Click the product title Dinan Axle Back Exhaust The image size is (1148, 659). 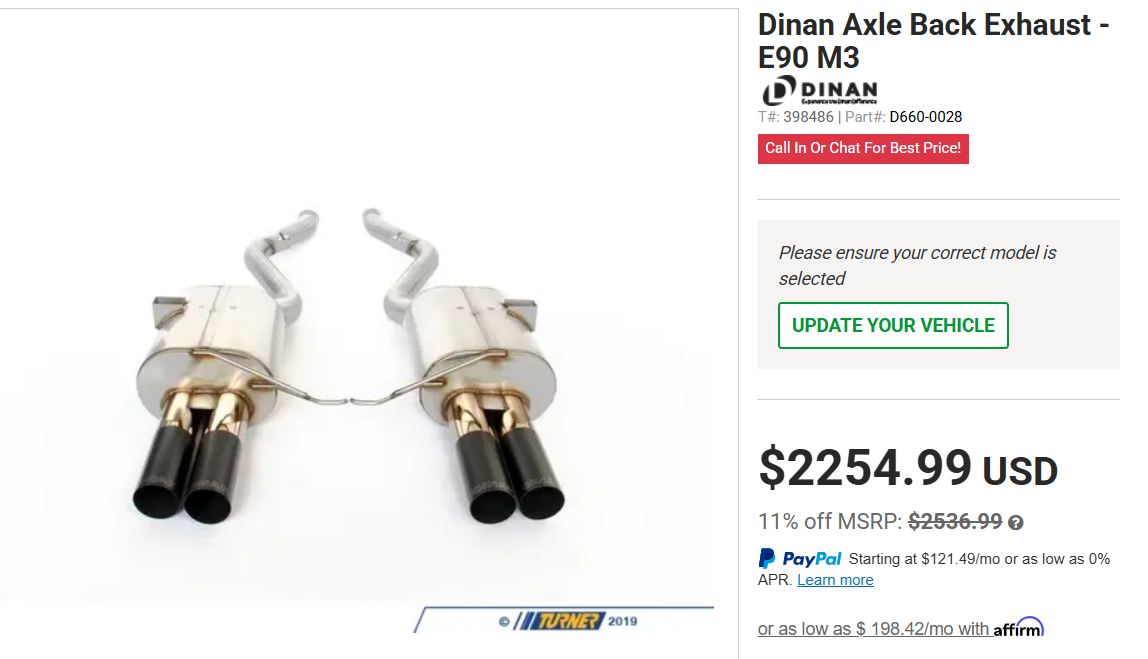(933, 41)
